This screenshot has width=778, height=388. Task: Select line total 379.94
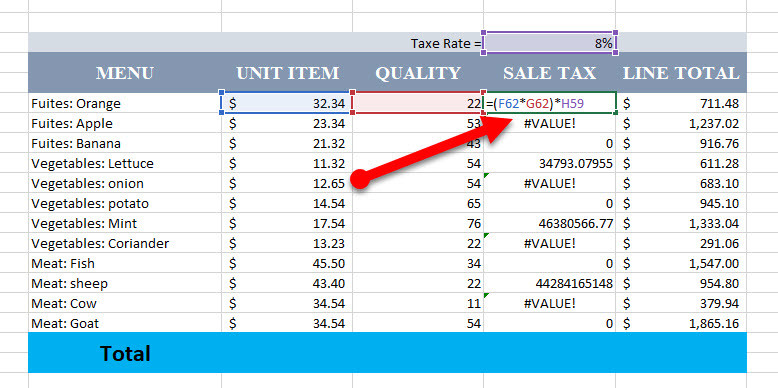(681, 303)
